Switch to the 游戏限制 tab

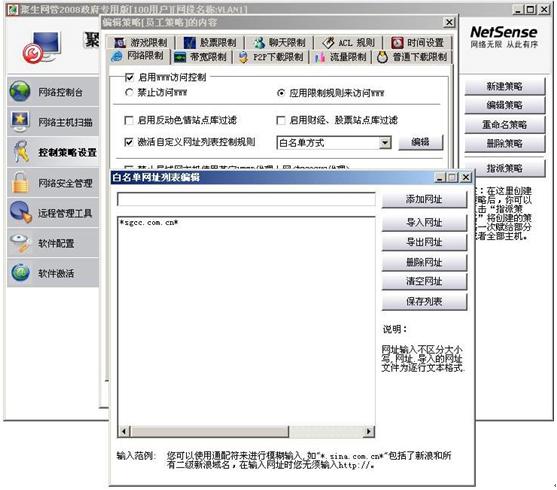(x=141, y=43)
